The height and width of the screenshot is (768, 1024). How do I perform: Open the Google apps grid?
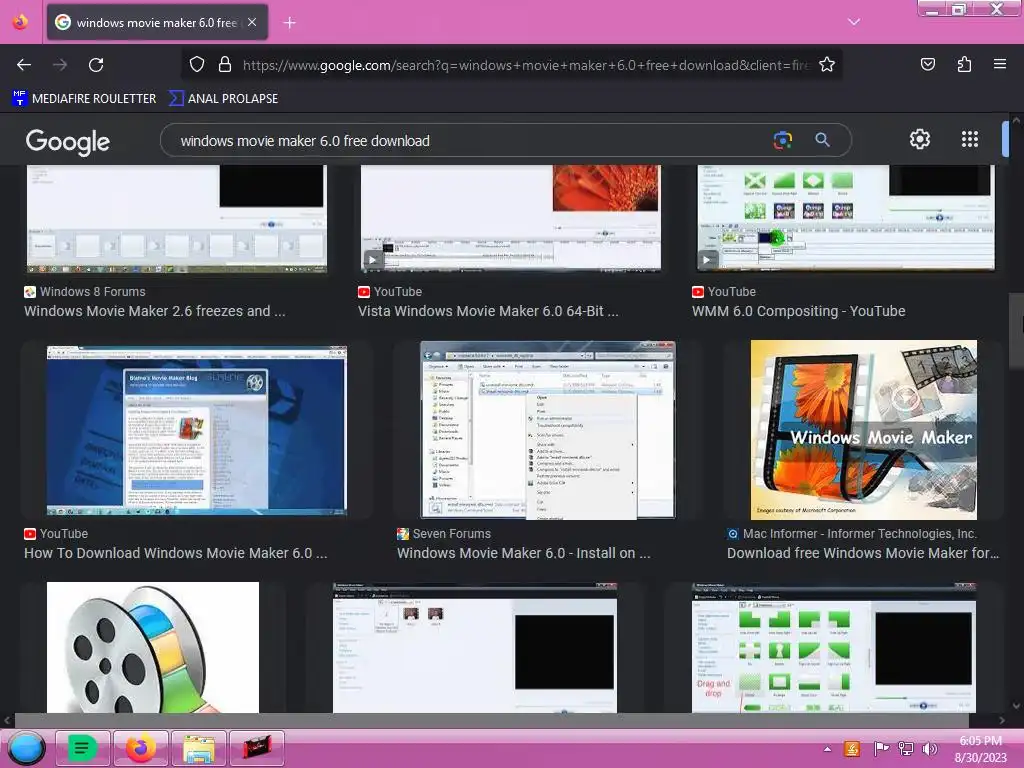pos(970,139)
